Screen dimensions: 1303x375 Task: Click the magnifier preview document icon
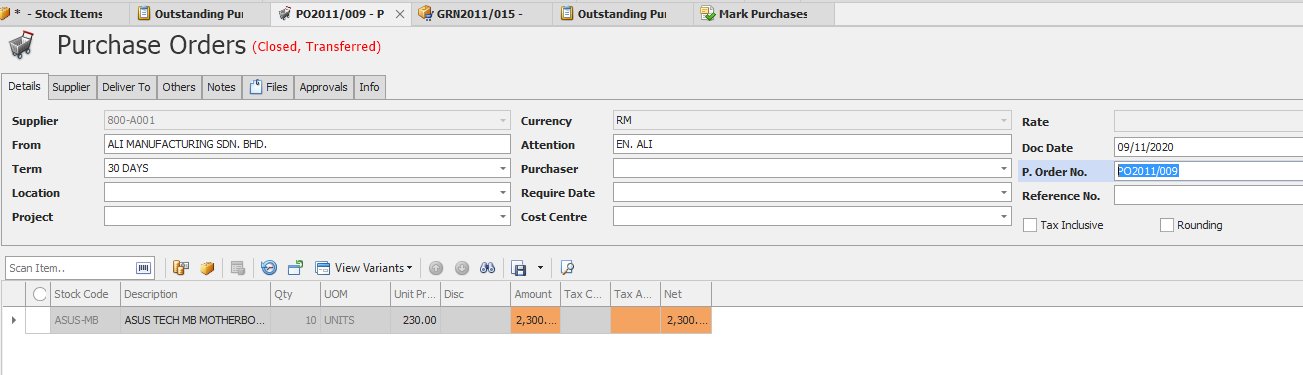[x=567, y=268]
